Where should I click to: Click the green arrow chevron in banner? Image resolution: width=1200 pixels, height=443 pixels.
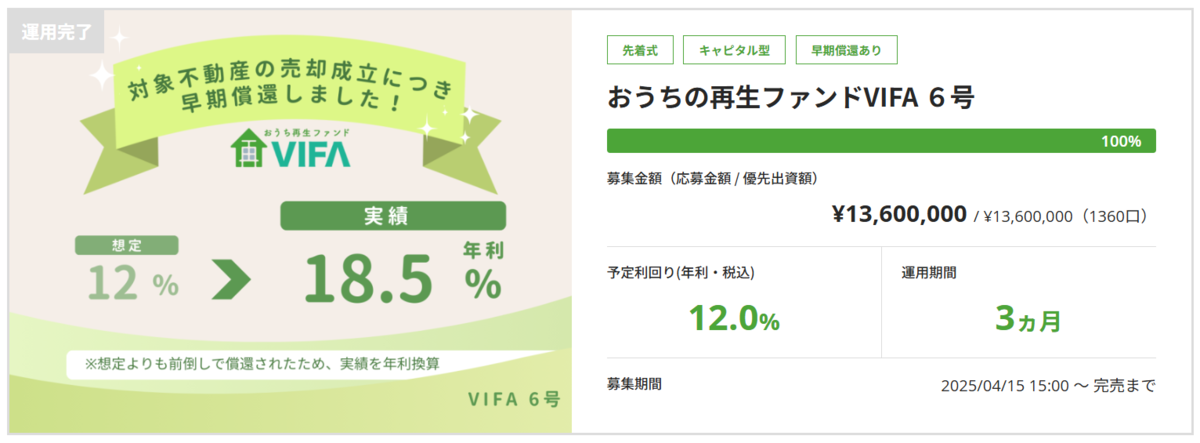(231, 283)
